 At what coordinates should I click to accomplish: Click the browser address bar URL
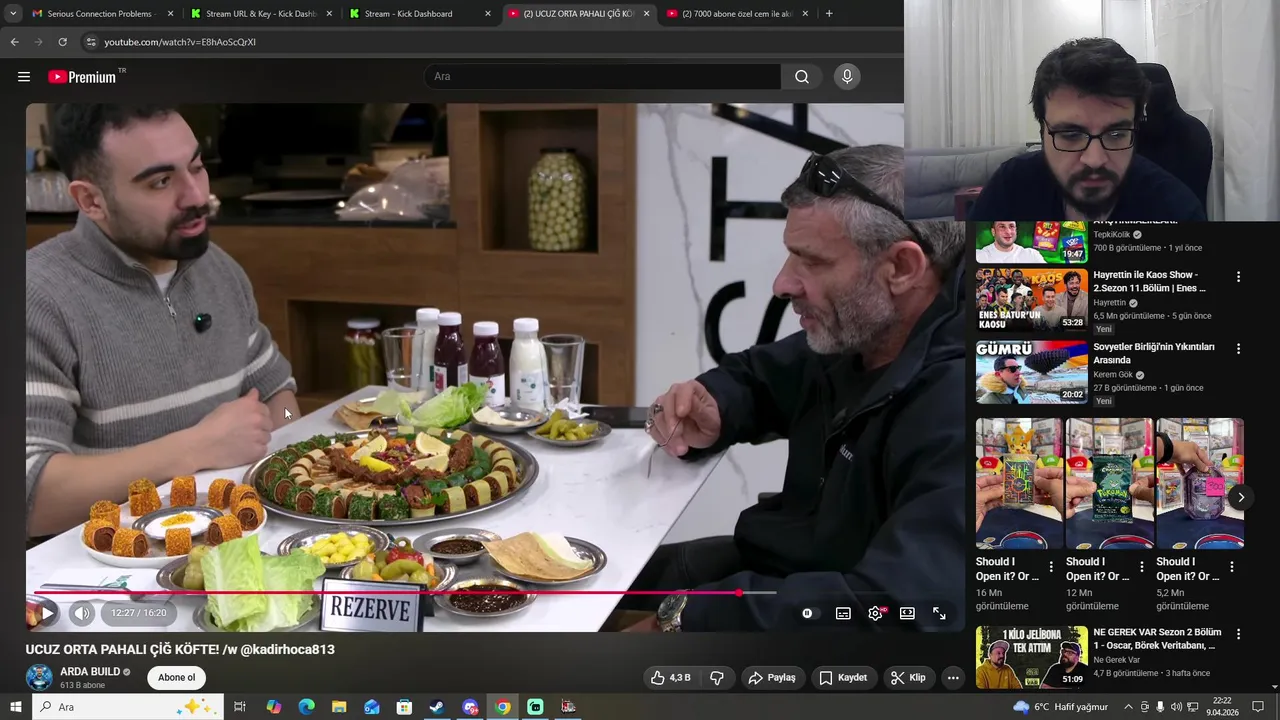pos(180,42)
